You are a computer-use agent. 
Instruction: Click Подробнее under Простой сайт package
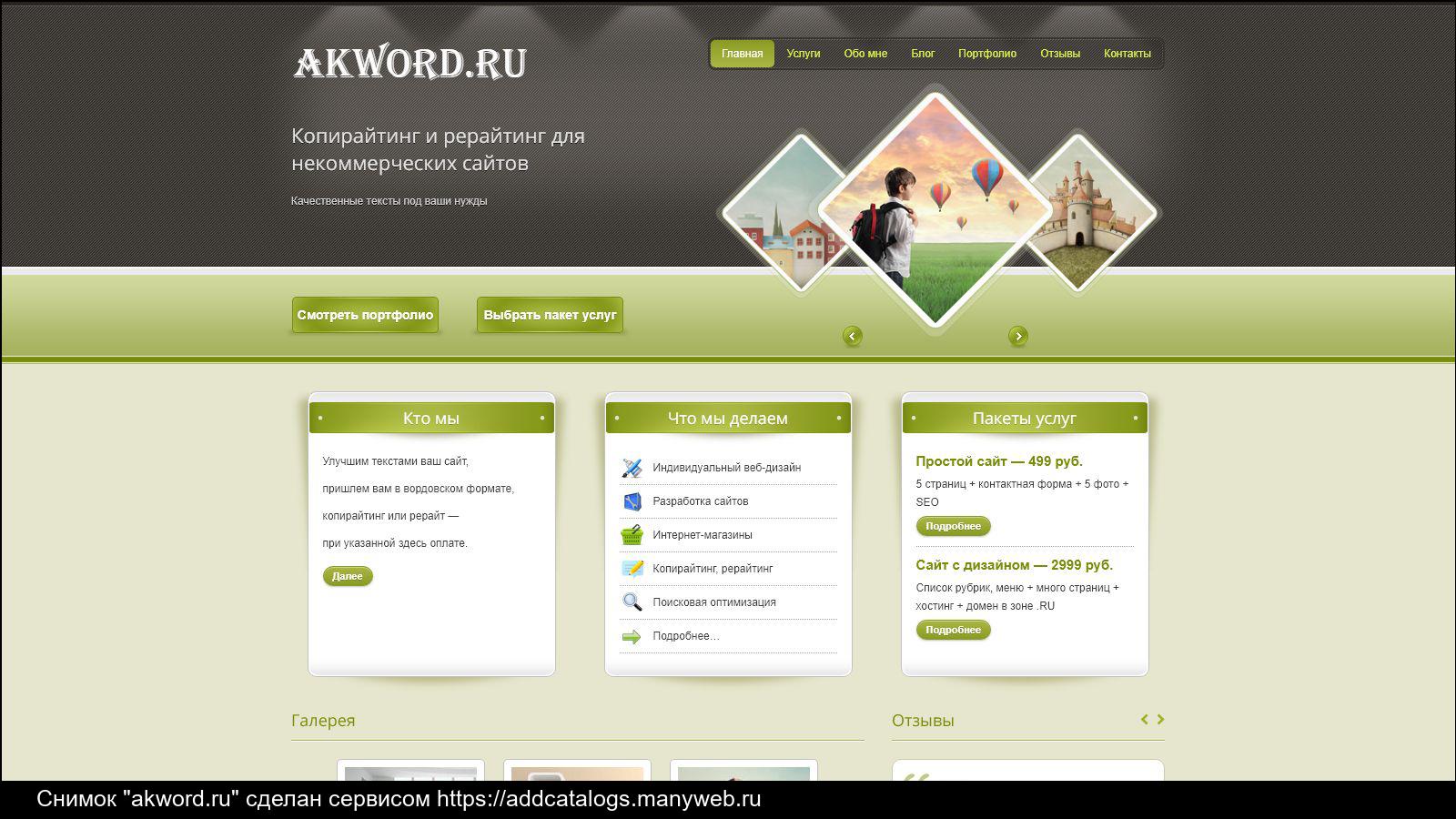(x=953, y=526)
